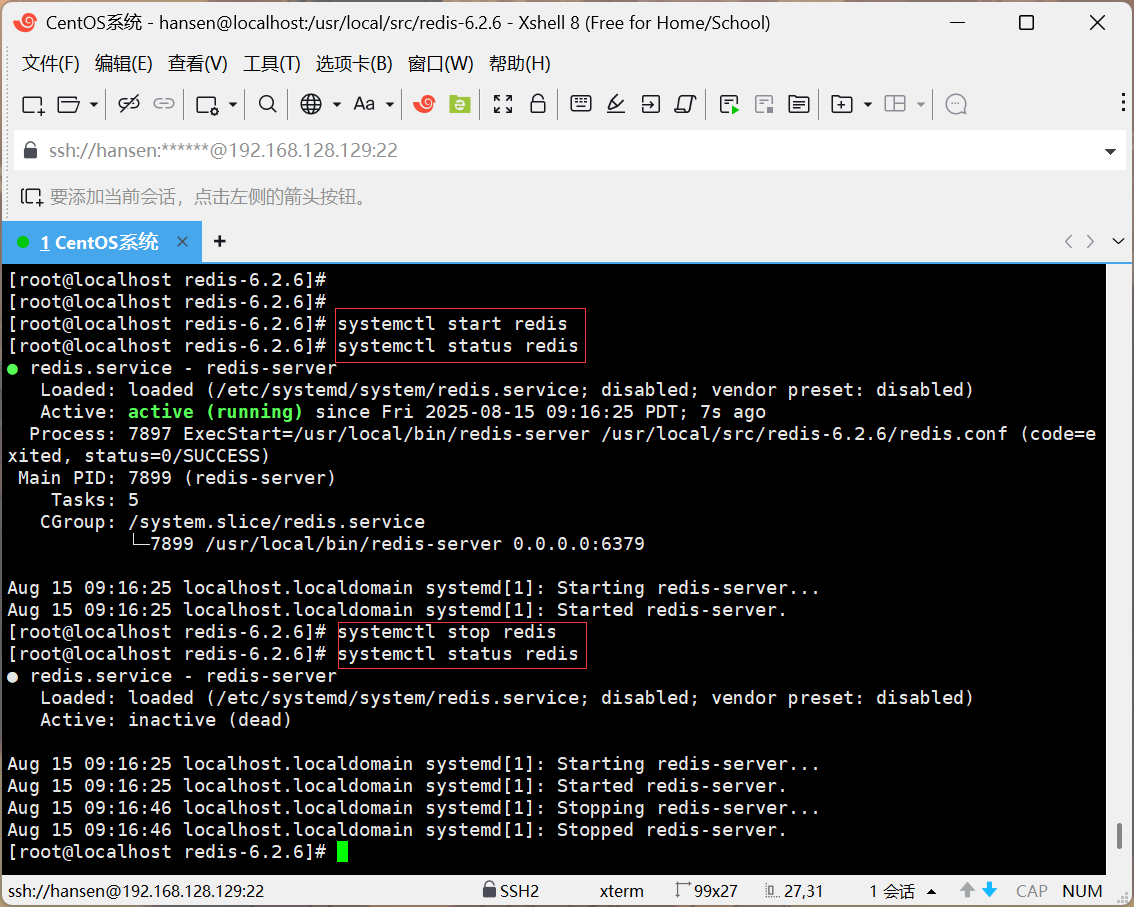
Task: Click the virtual keyboard toolbar icon
Action: click(580, 104)
